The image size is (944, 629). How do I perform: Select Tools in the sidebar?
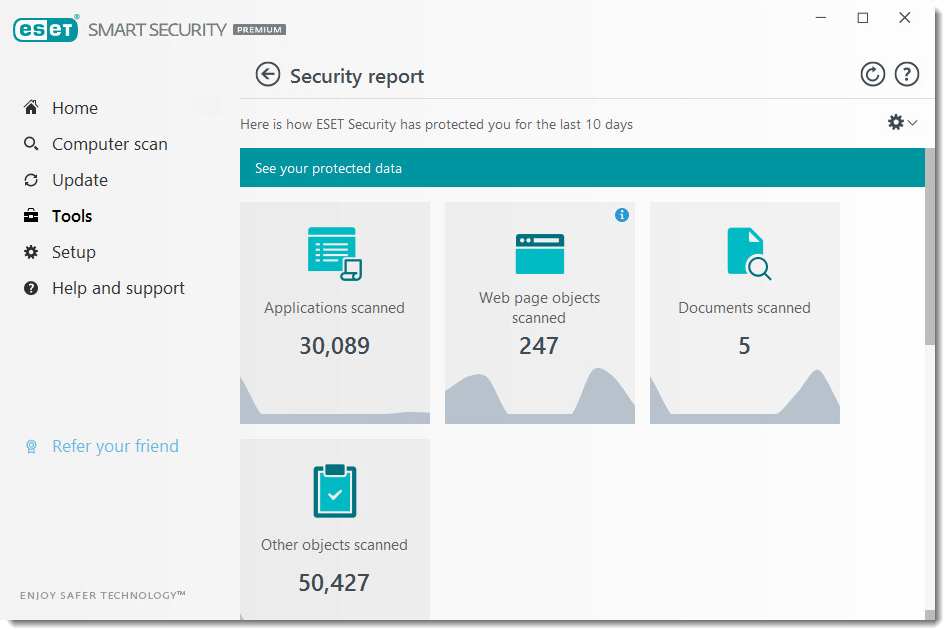point(72,216)
